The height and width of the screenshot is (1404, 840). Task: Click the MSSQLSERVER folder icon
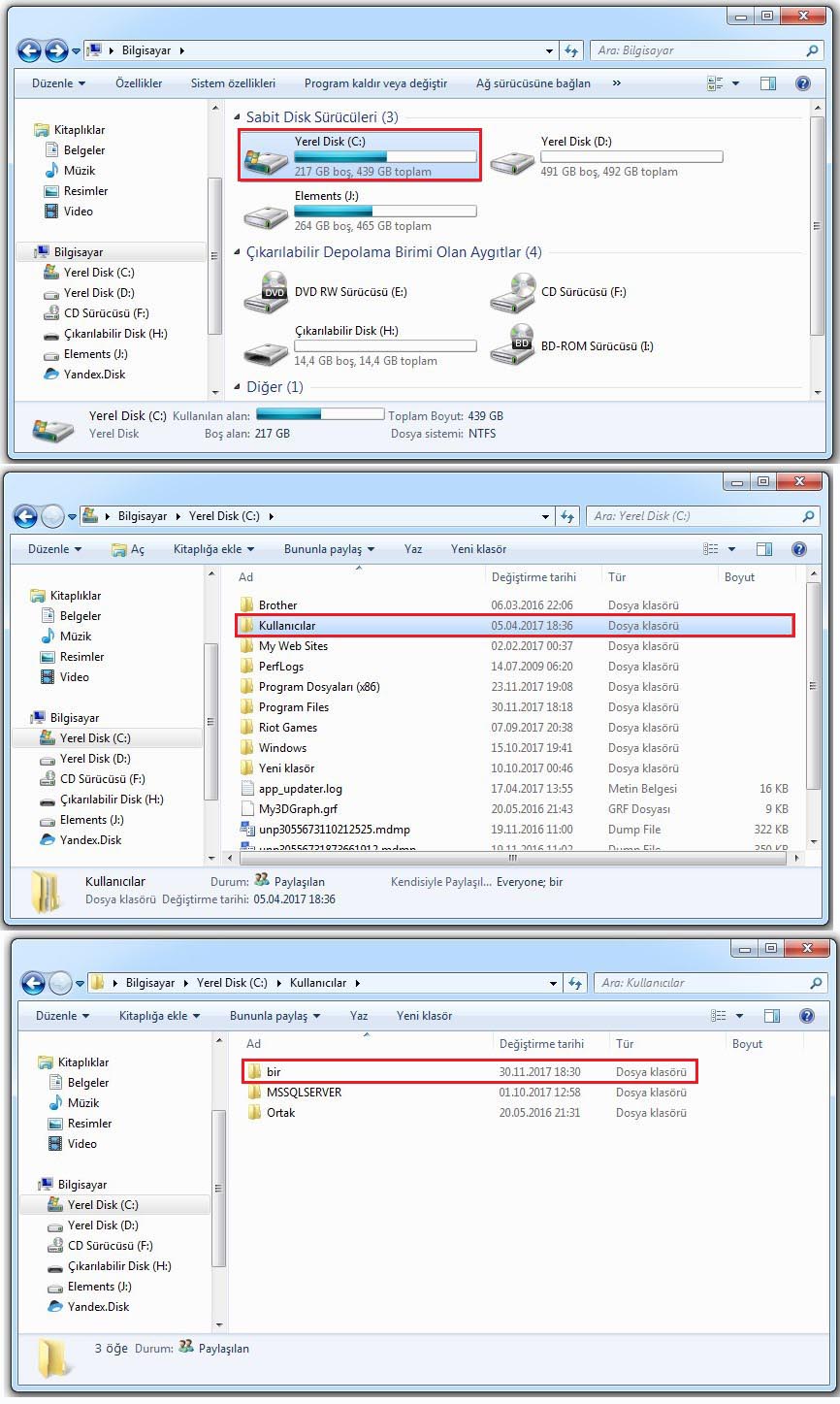point(254,1093)
